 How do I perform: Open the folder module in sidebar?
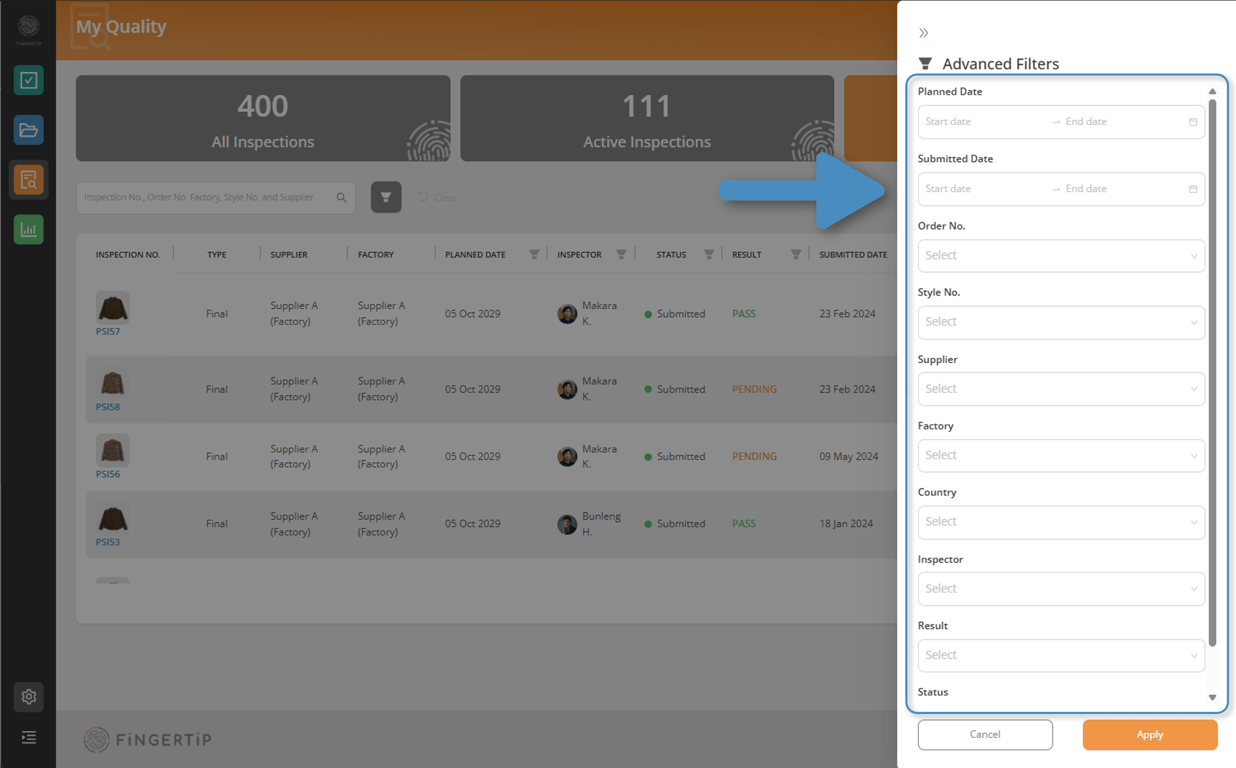click(x=28, y=130)
